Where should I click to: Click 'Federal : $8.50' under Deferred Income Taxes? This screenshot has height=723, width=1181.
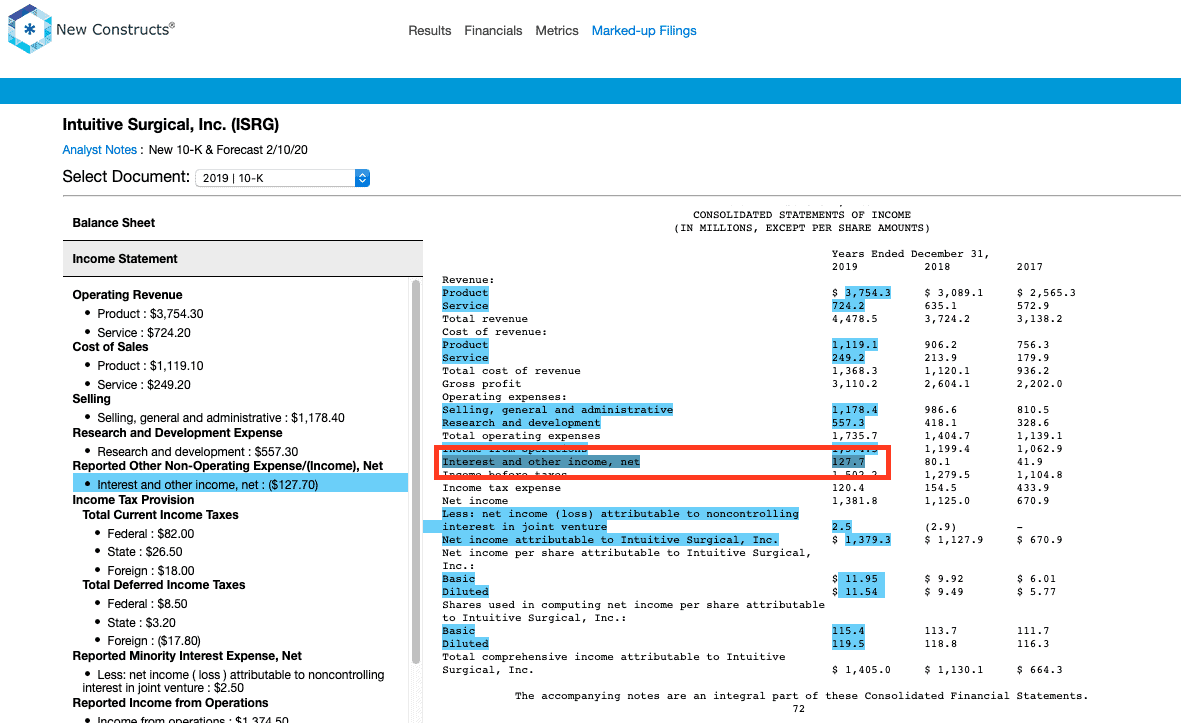148,604
